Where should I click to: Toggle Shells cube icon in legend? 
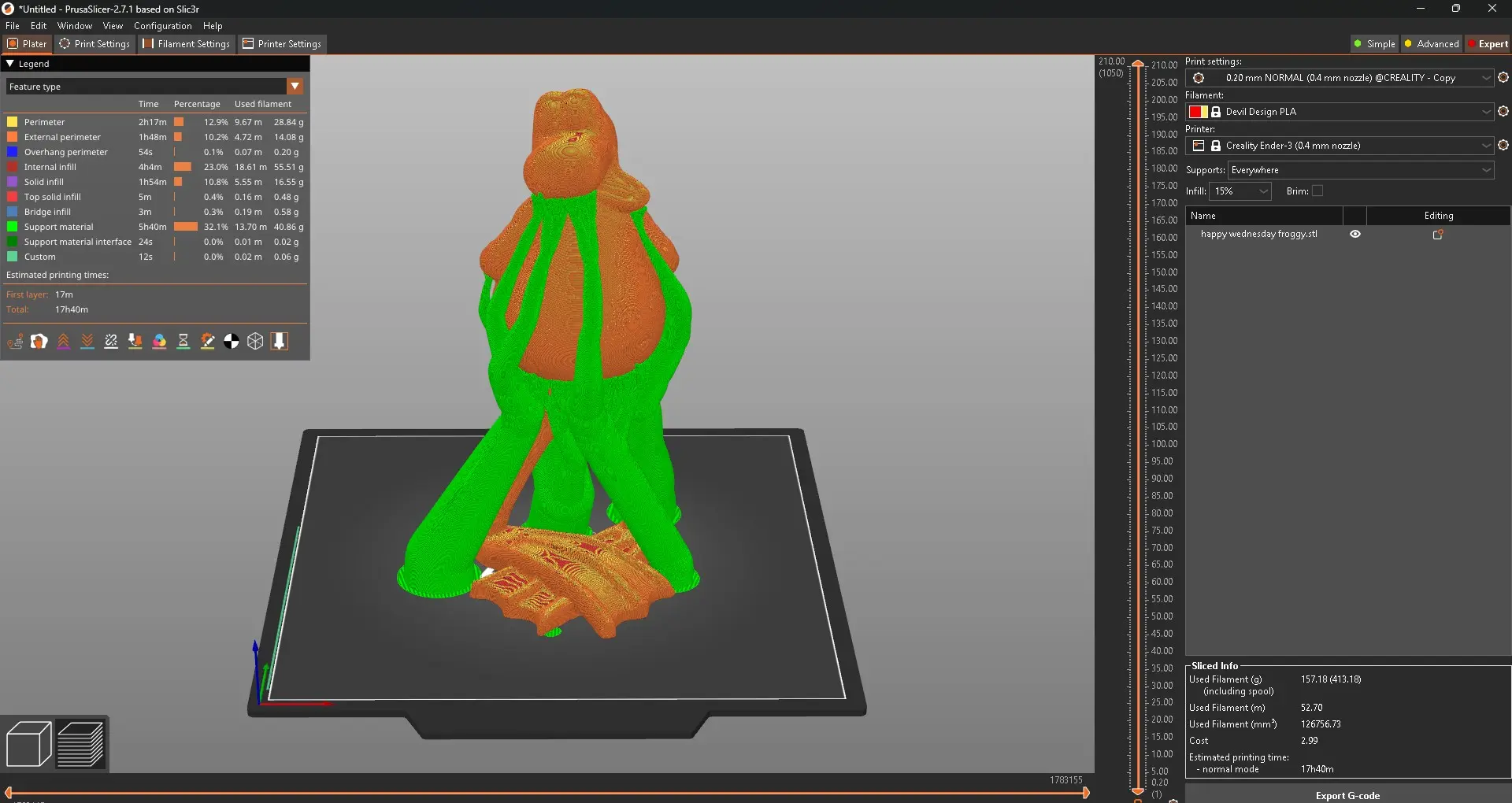pyautogui.click(x=255, y=342)
